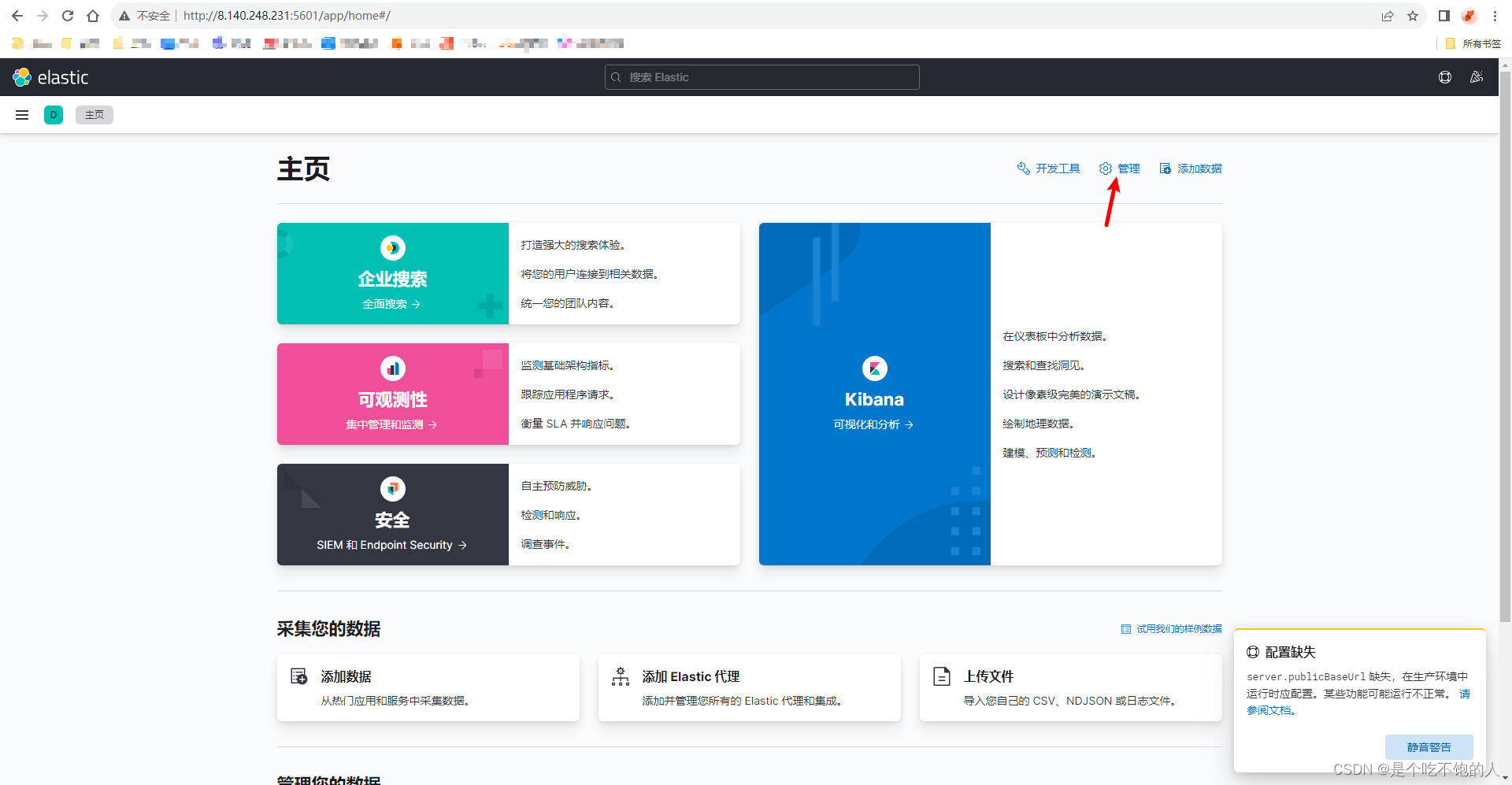Click the wrench icon beside 开发工具
This screenshot has width=1512, height=785.
point(1024,168)
